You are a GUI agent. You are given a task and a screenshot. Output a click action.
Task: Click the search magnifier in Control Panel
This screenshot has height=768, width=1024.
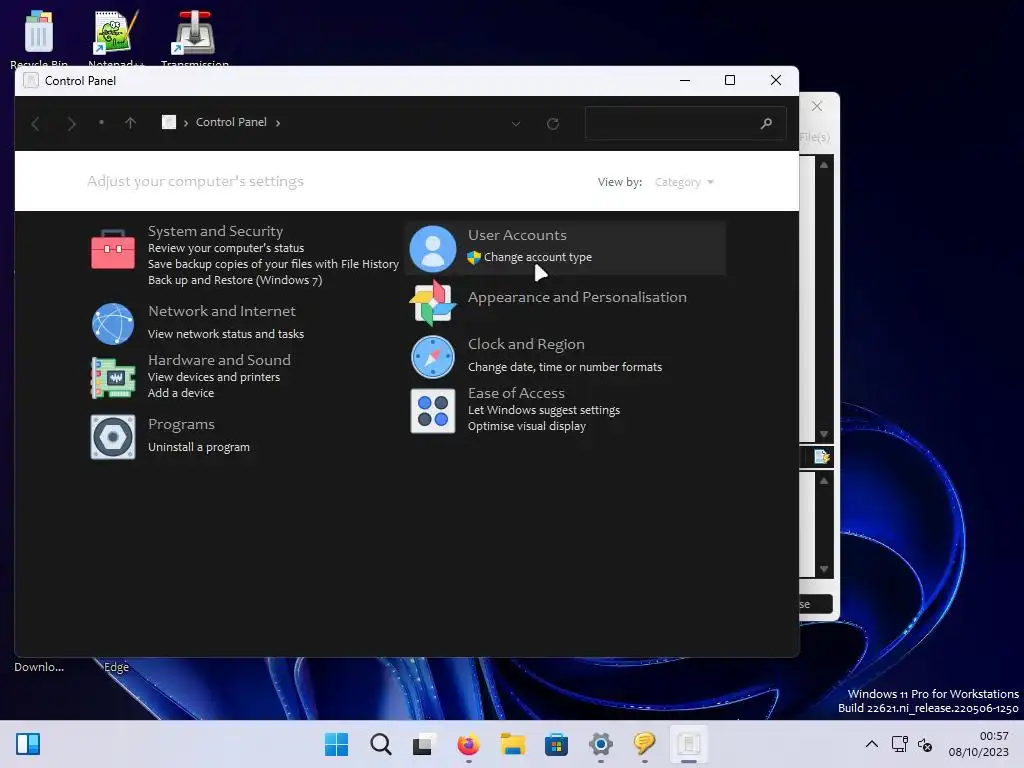tap(766, 123)
